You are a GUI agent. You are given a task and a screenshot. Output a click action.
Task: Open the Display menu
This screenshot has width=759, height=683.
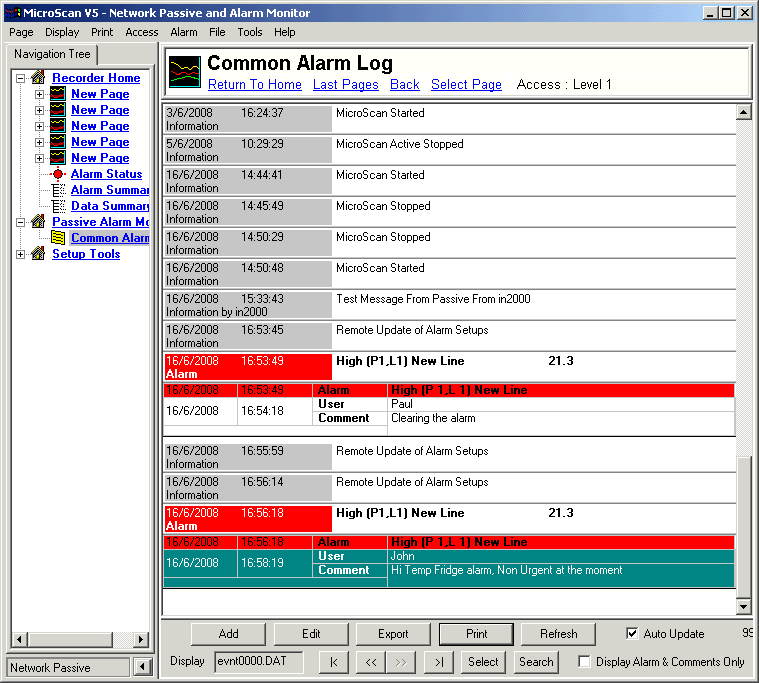(62, 32)
